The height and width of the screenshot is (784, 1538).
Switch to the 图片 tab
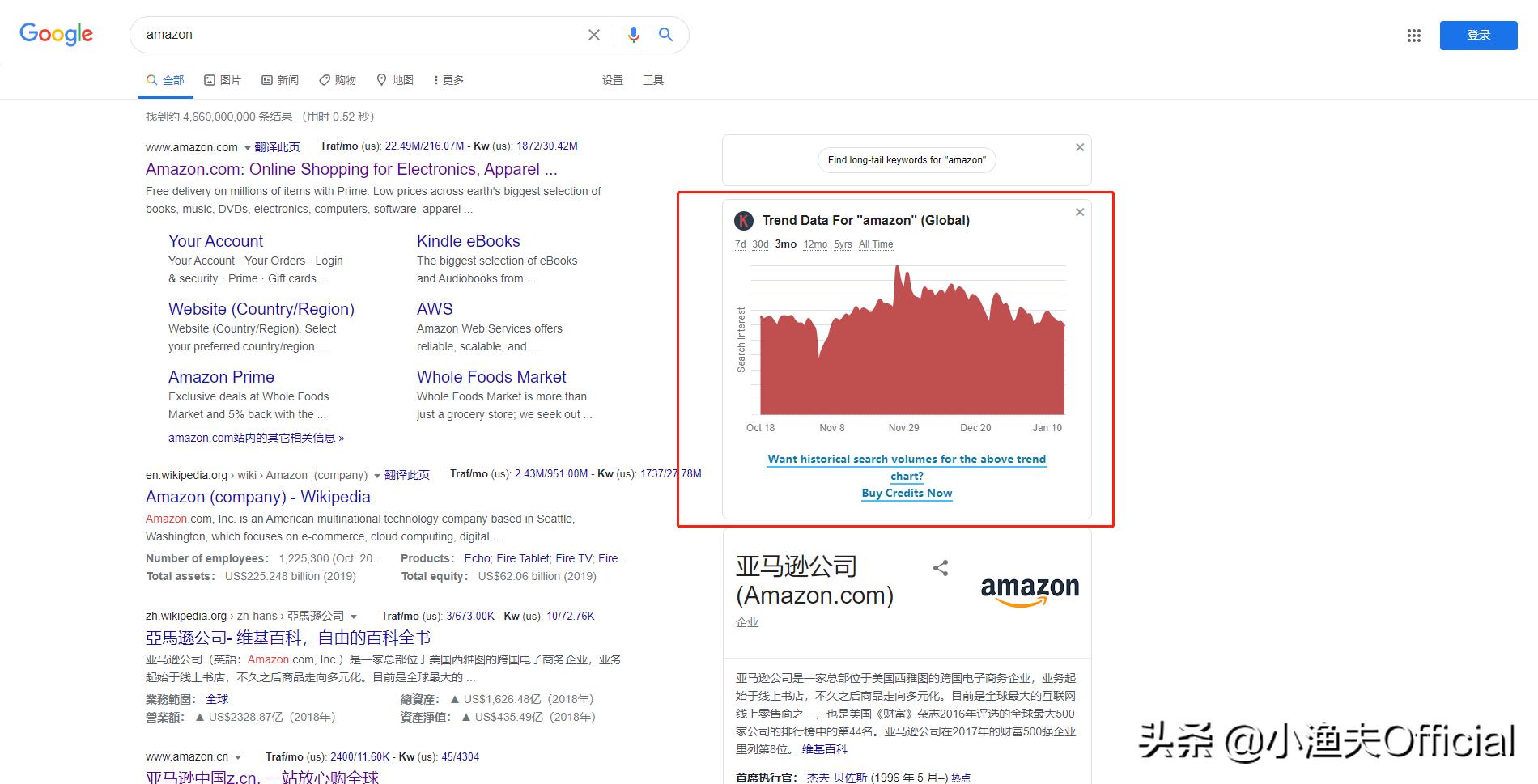point(223,79)
